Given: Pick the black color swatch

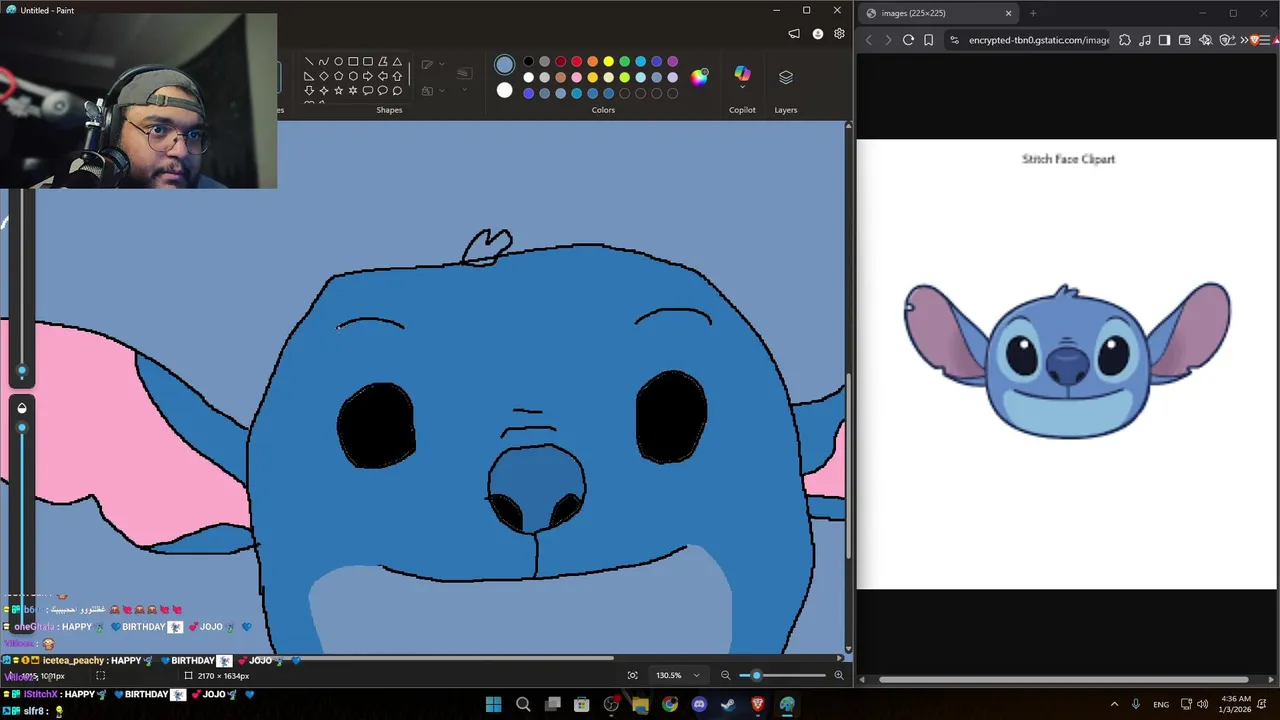Looking at the screenshot, I should 529,61.
